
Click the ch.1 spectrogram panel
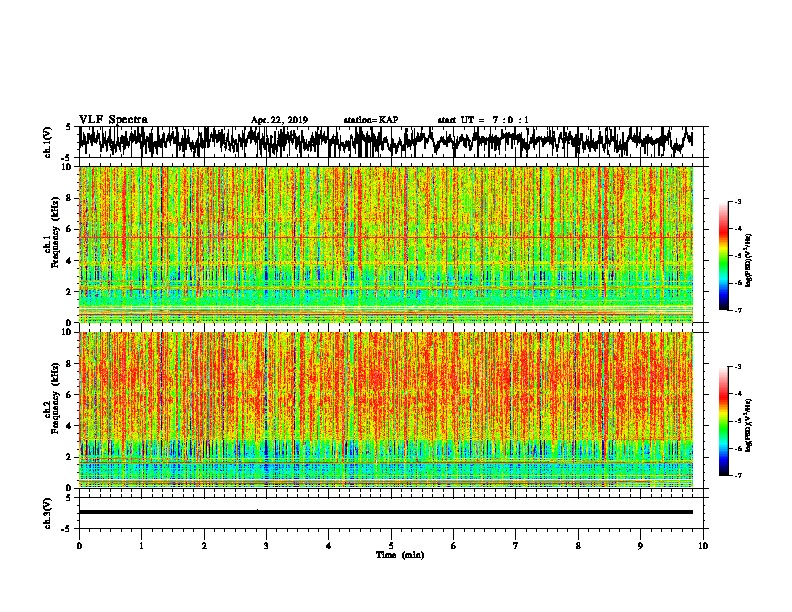coord(386,244)
